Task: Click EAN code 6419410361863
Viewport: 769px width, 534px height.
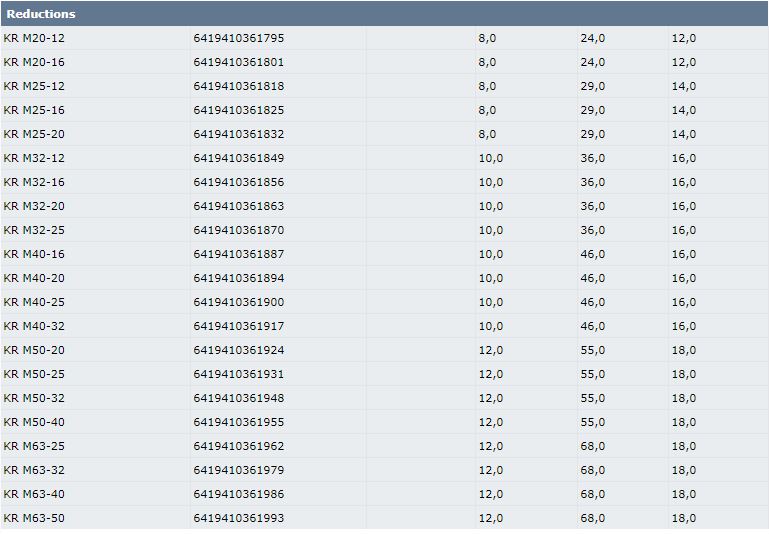Action: 239,206
